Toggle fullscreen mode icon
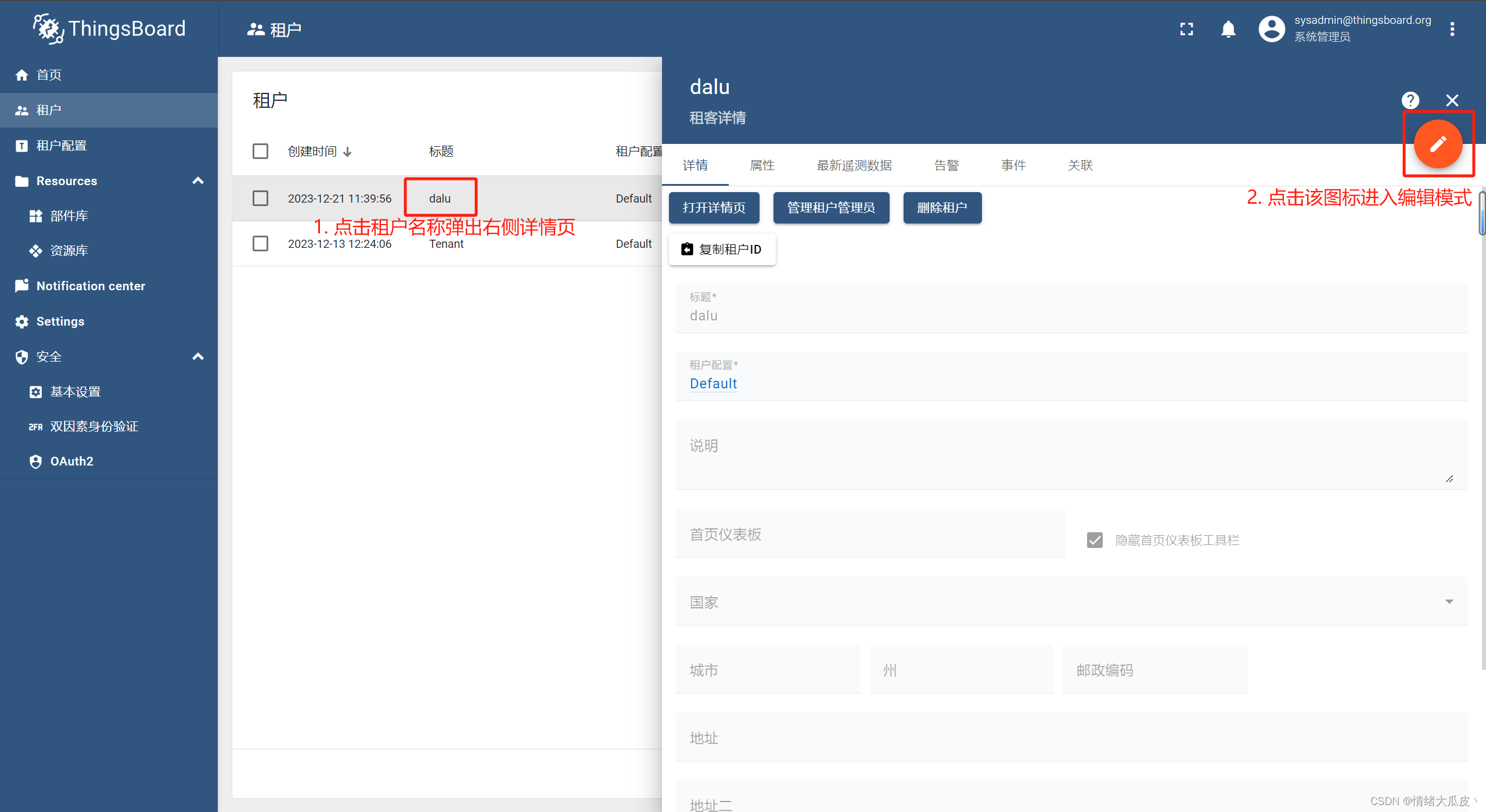The width and height of the screenshot is (1486, 812). click(x=1186, y=29)
